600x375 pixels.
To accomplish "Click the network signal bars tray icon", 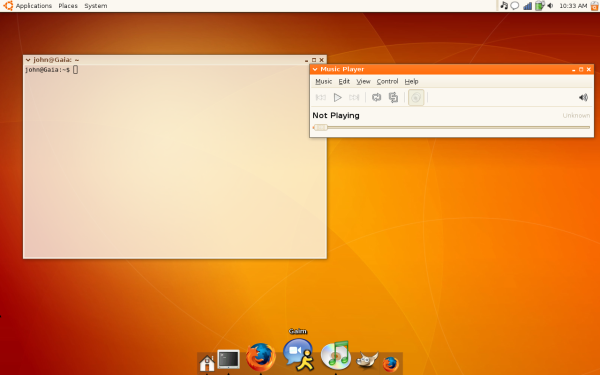I will click(527, 6).
